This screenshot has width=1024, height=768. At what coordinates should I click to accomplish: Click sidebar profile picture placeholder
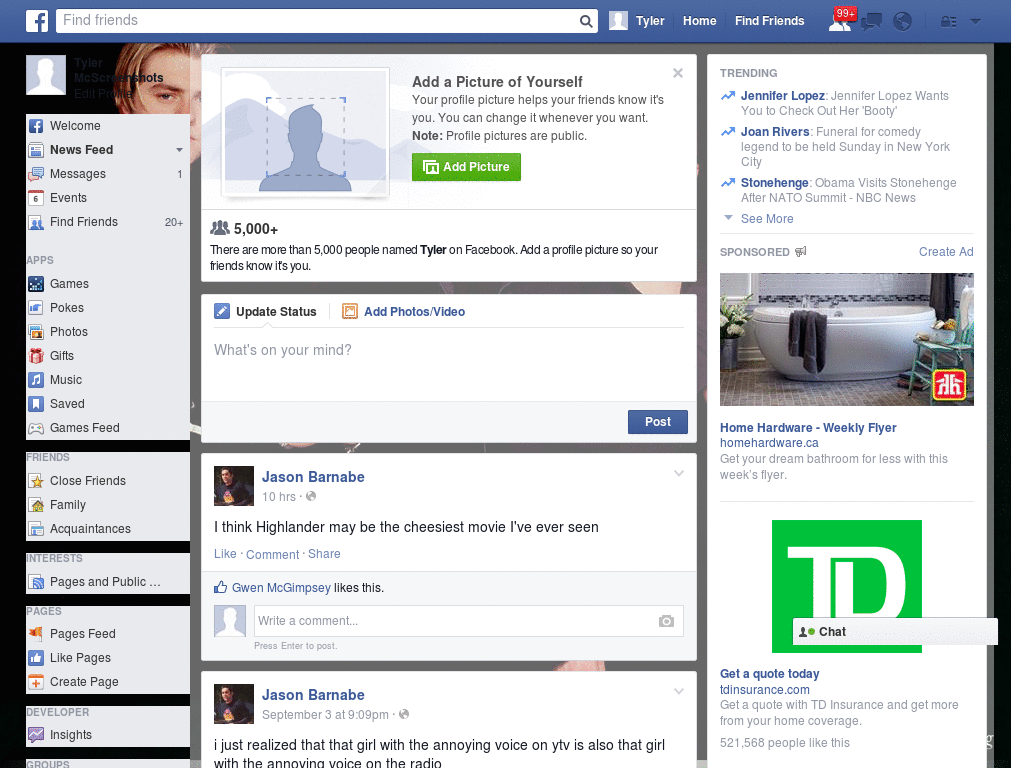46,75
